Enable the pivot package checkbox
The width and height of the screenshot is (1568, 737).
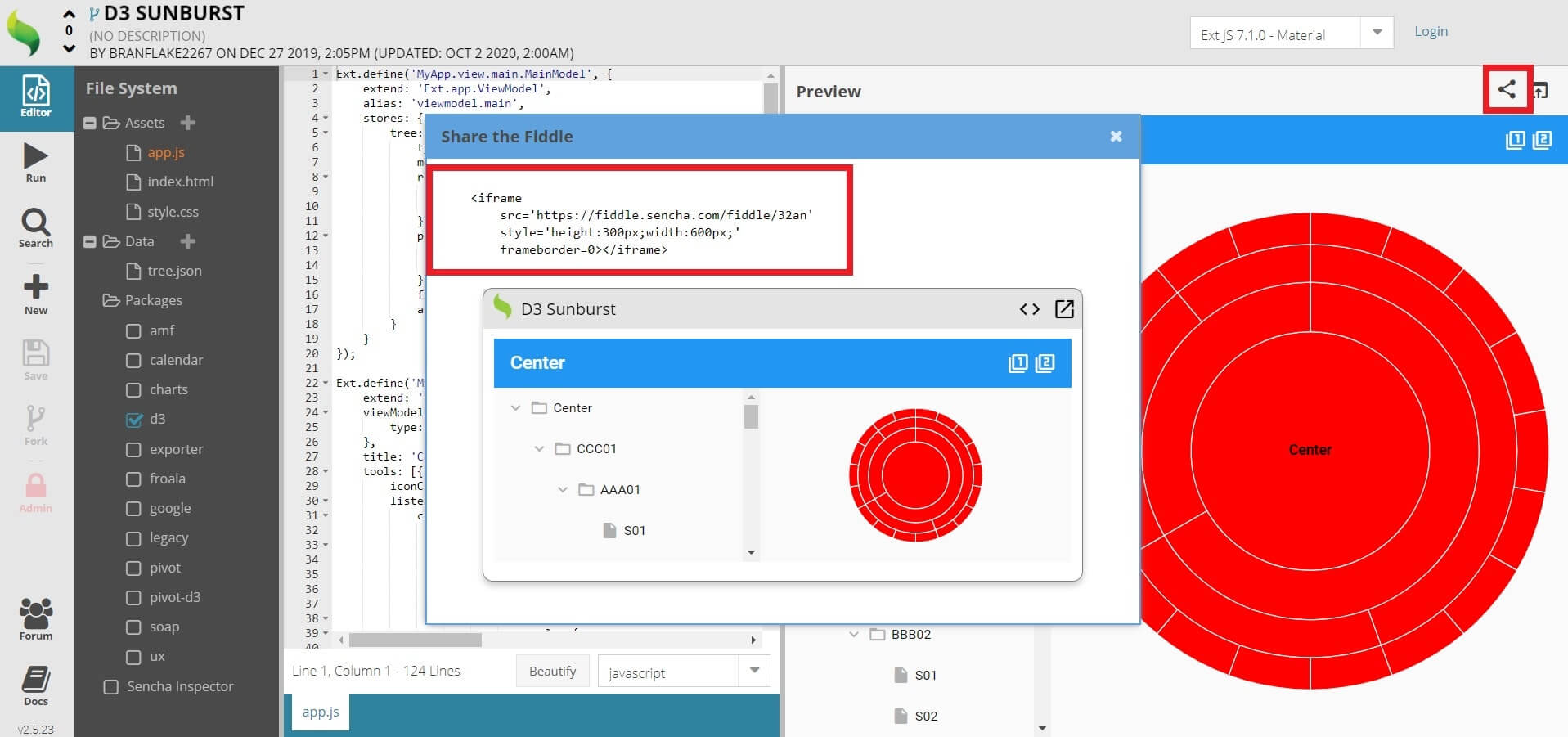coord(133,568)
